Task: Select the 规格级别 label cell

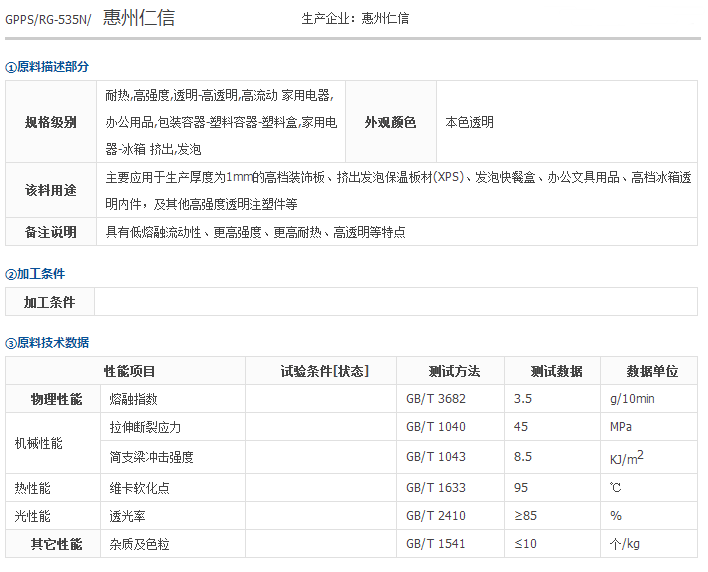Action: pyautogui.click(x=51, y=122)
